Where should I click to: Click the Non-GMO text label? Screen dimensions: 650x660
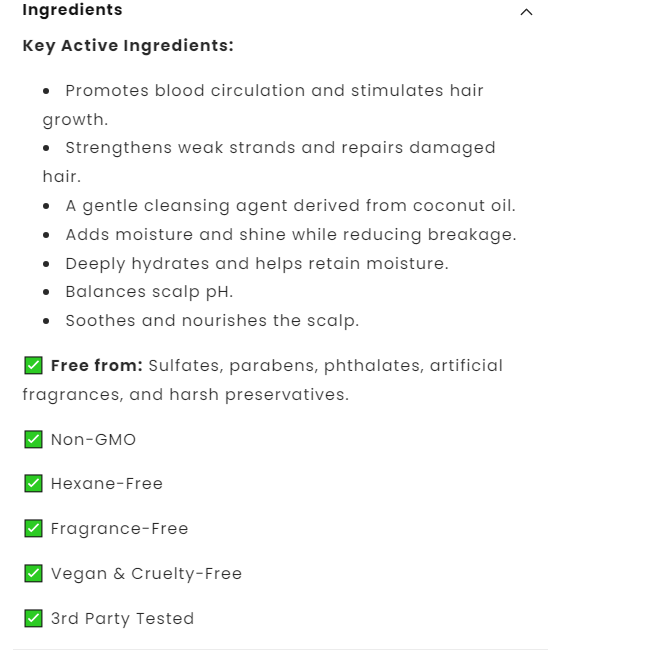pos(93,439)
